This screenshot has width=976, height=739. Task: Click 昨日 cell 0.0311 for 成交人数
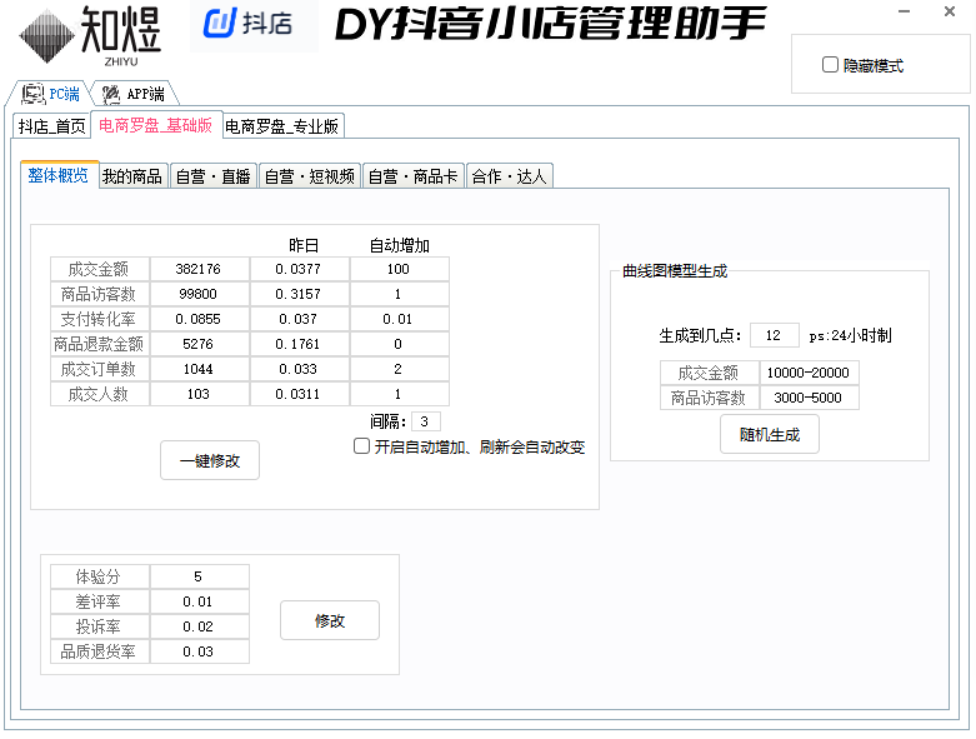click(299, 393)
